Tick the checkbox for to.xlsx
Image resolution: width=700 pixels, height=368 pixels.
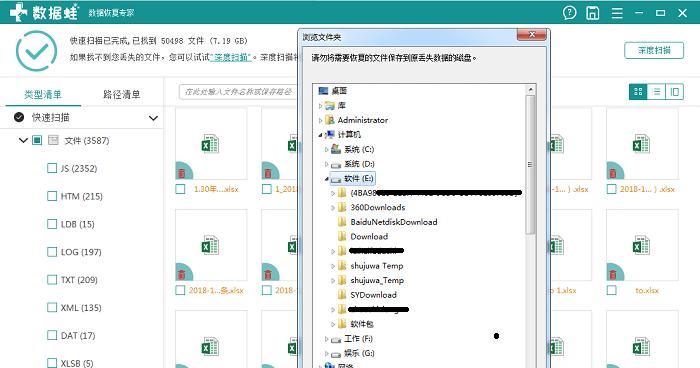612,290
